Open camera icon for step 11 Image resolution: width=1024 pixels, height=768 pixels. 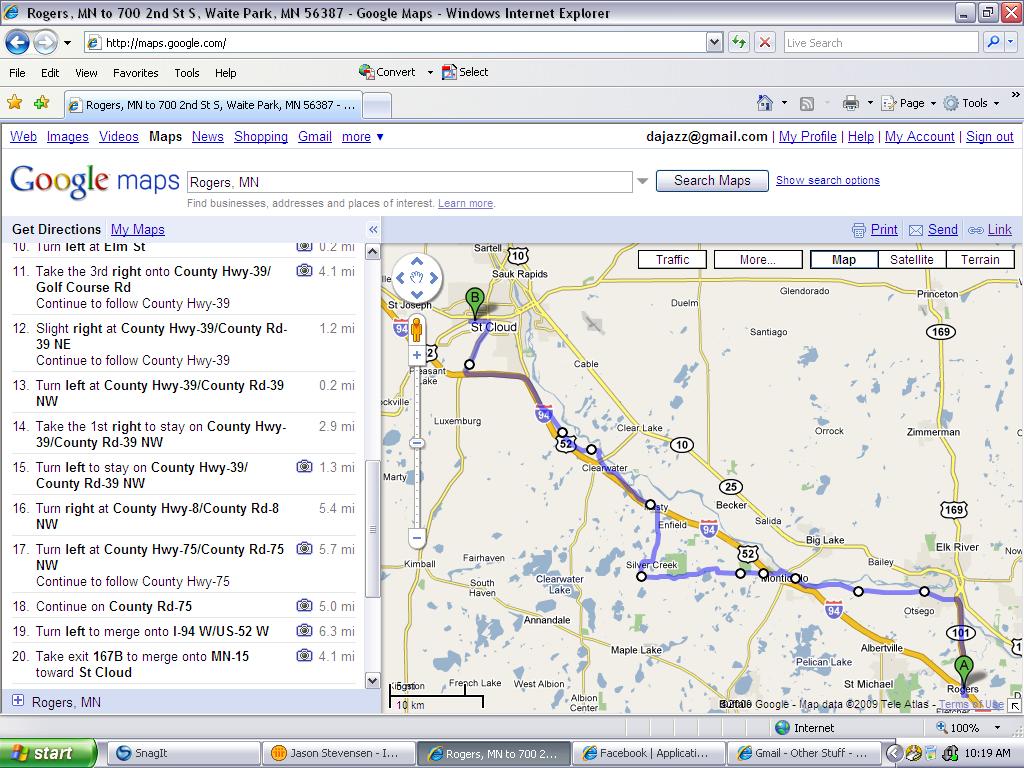304,270
